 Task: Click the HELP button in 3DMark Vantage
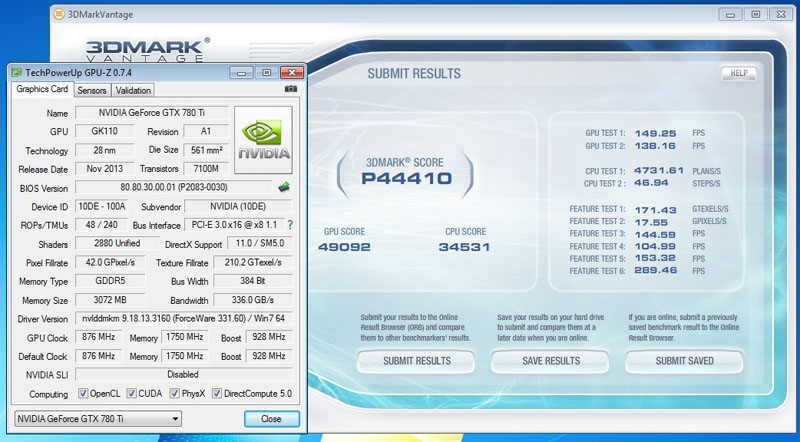click(x=738, y=73)
